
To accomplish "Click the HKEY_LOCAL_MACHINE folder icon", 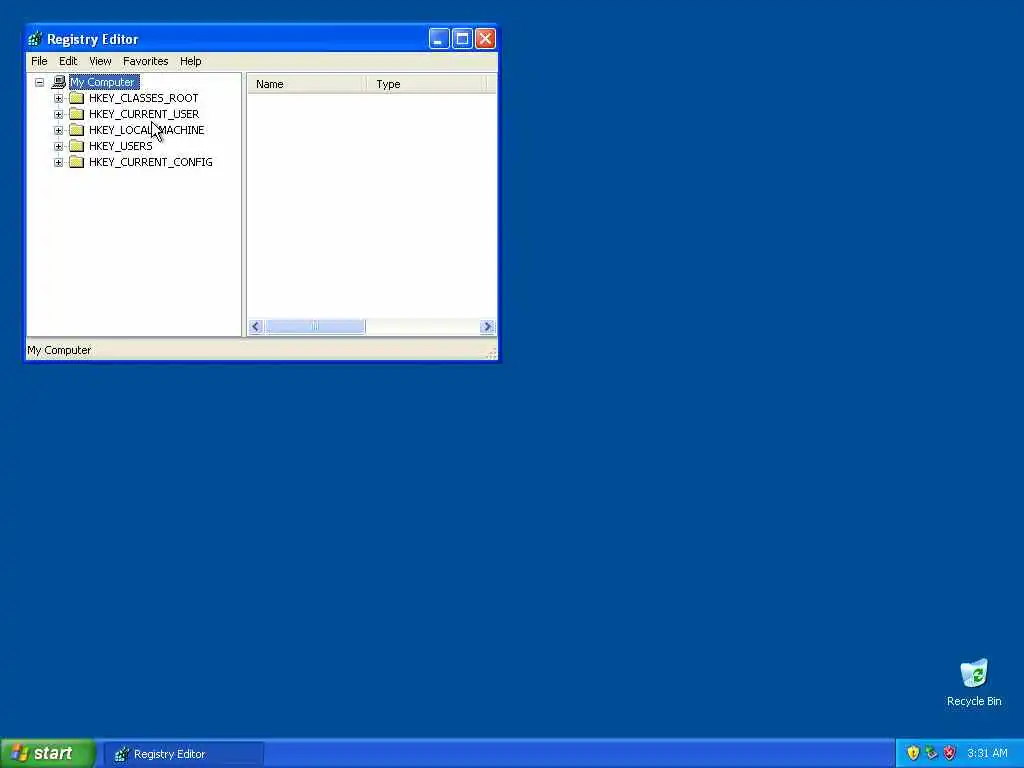I will pyautogui.click(x=76, y=130).
